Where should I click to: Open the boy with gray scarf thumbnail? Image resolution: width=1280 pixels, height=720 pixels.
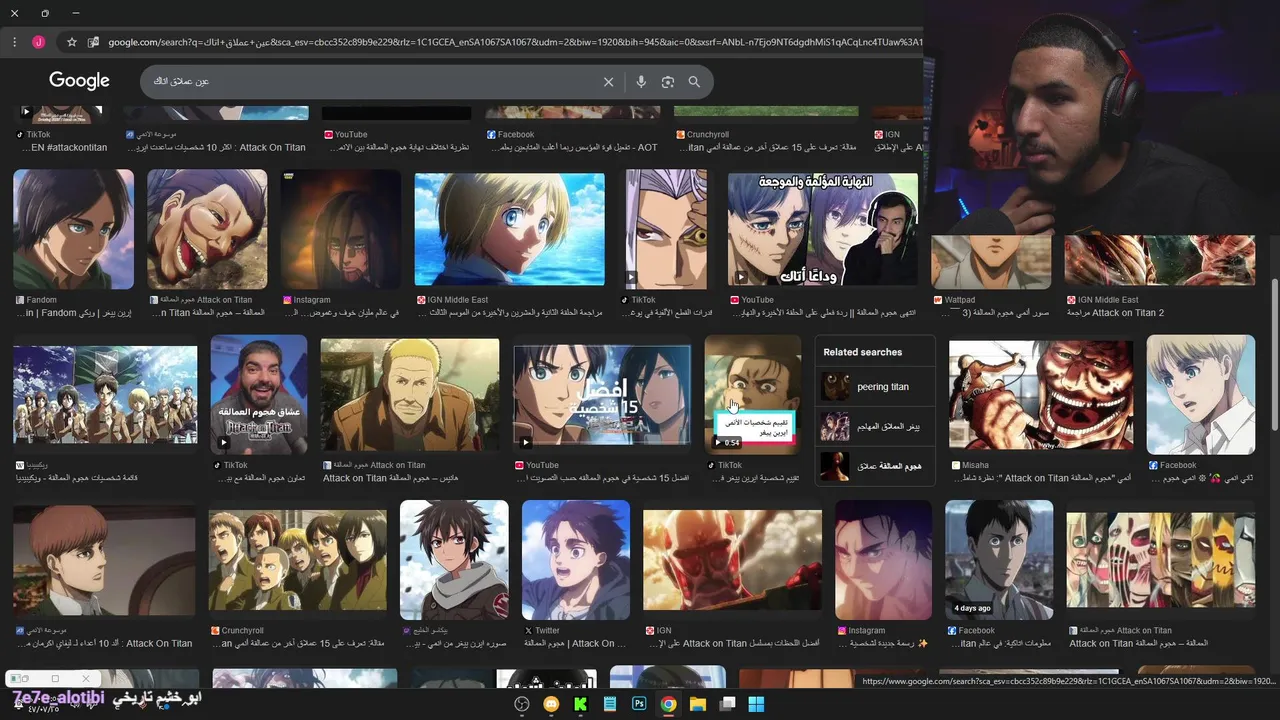point(454,560)
